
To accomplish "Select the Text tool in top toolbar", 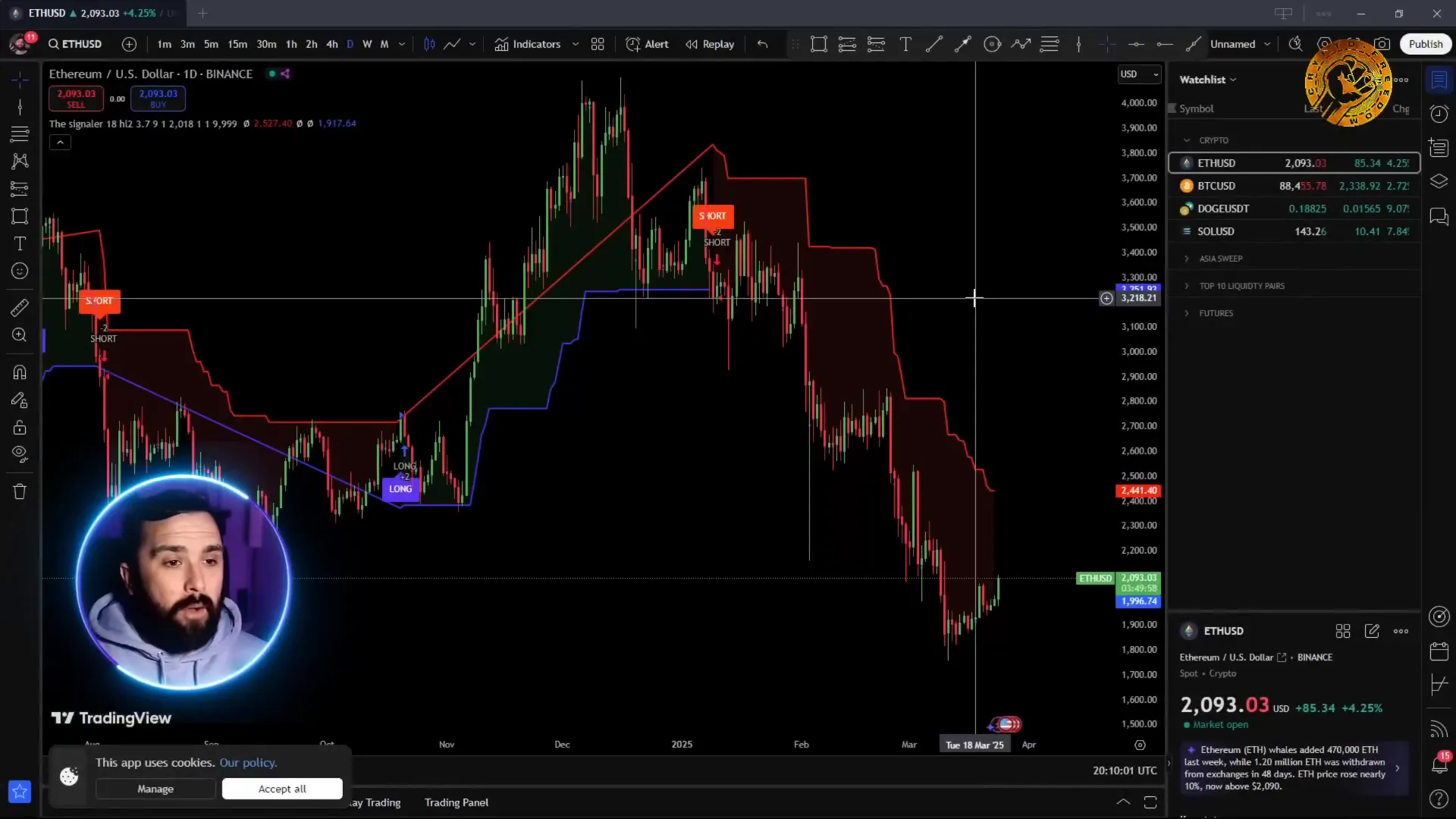I will 905,44.
